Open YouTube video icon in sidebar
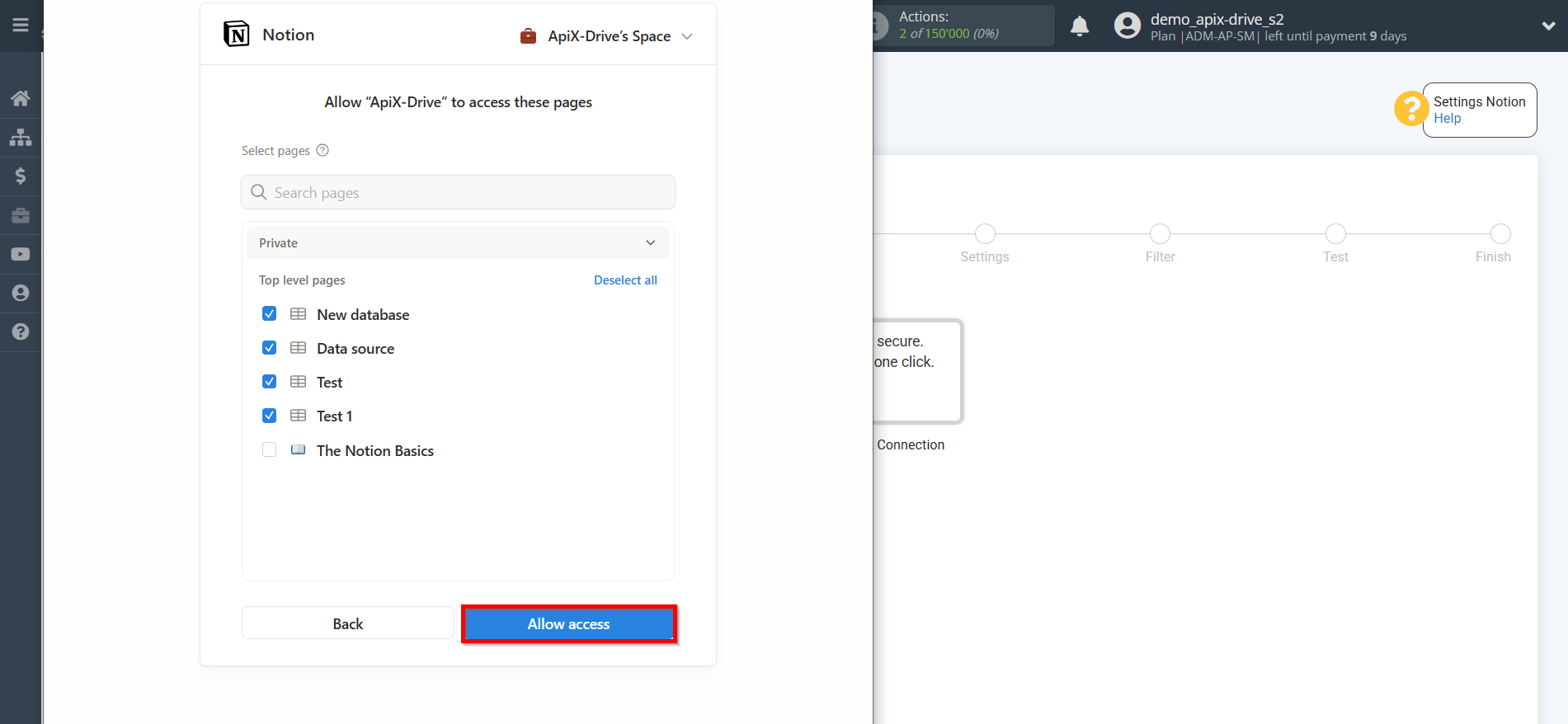 click(x=21, y=254)
